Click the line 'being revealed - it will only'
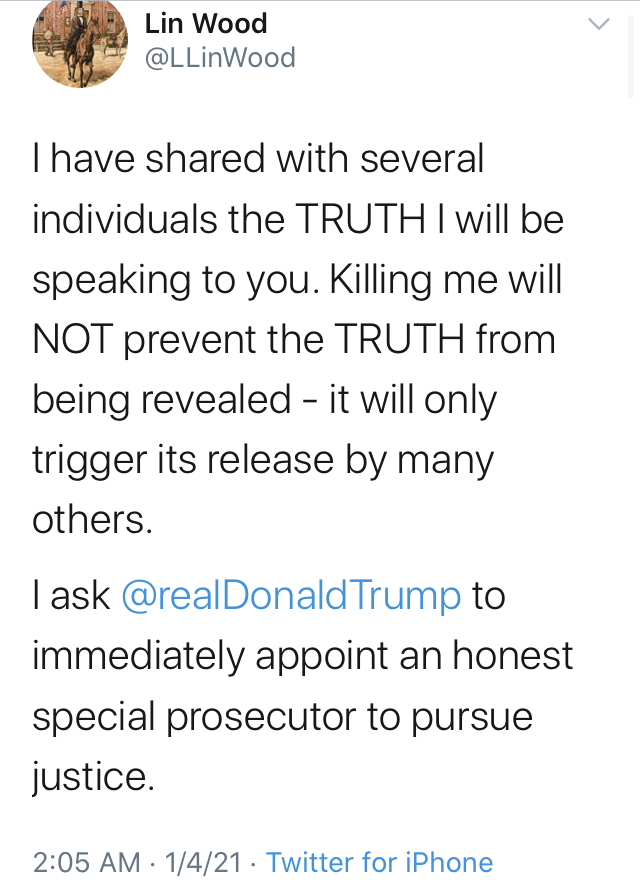 coord(264,400)
